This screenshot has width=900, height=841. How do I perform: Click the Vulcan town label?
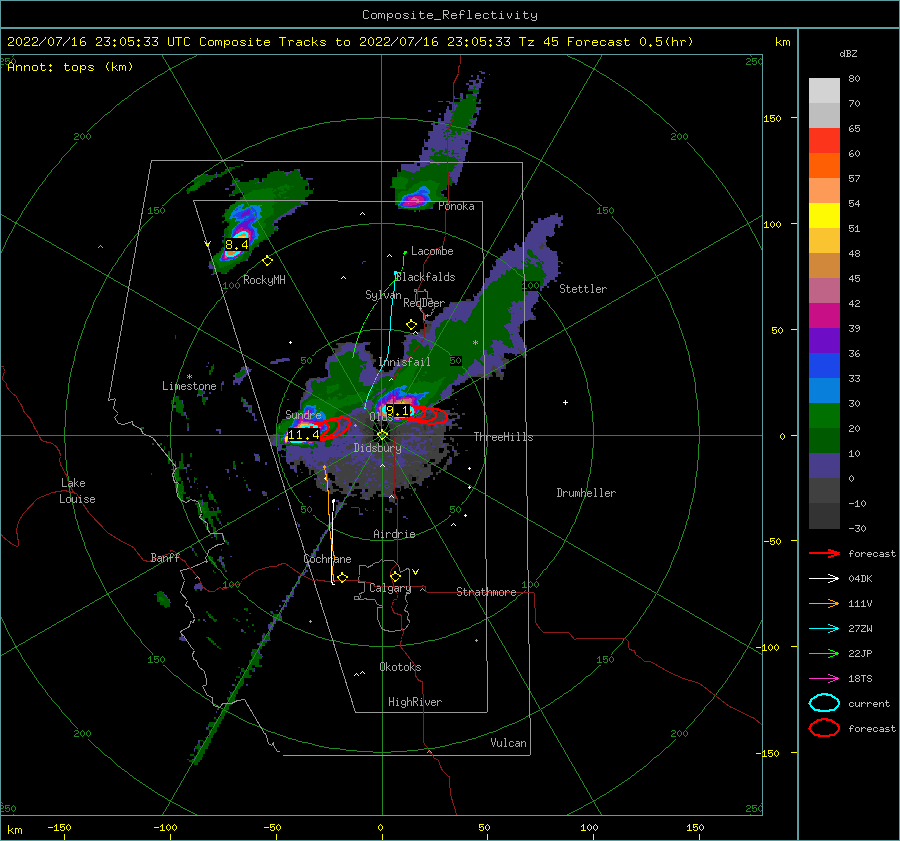(x=509, y=743)
